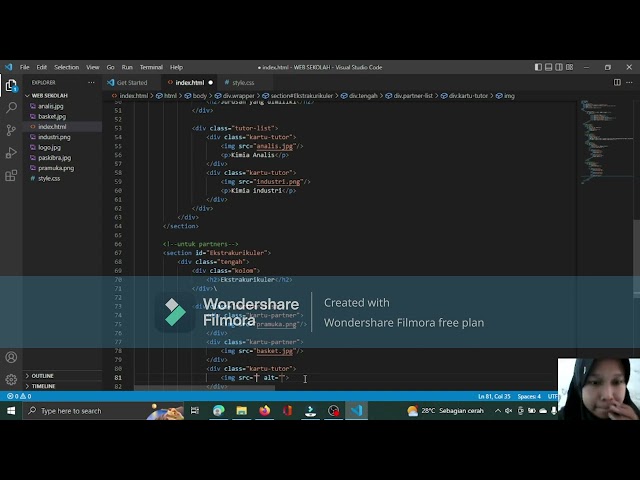Open the Selection menu
The height and width of the screenshot is (480, 640).
tap(67, 67)
